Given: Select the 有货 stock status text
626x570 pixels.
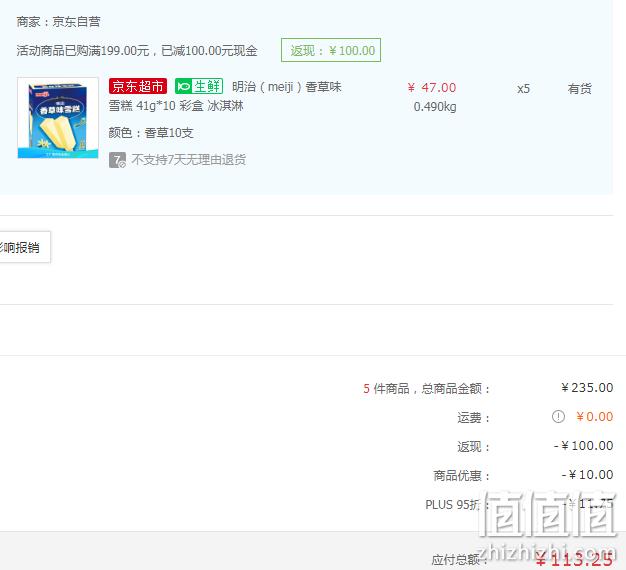Looking at the screenshot, I should pos(580,89).
